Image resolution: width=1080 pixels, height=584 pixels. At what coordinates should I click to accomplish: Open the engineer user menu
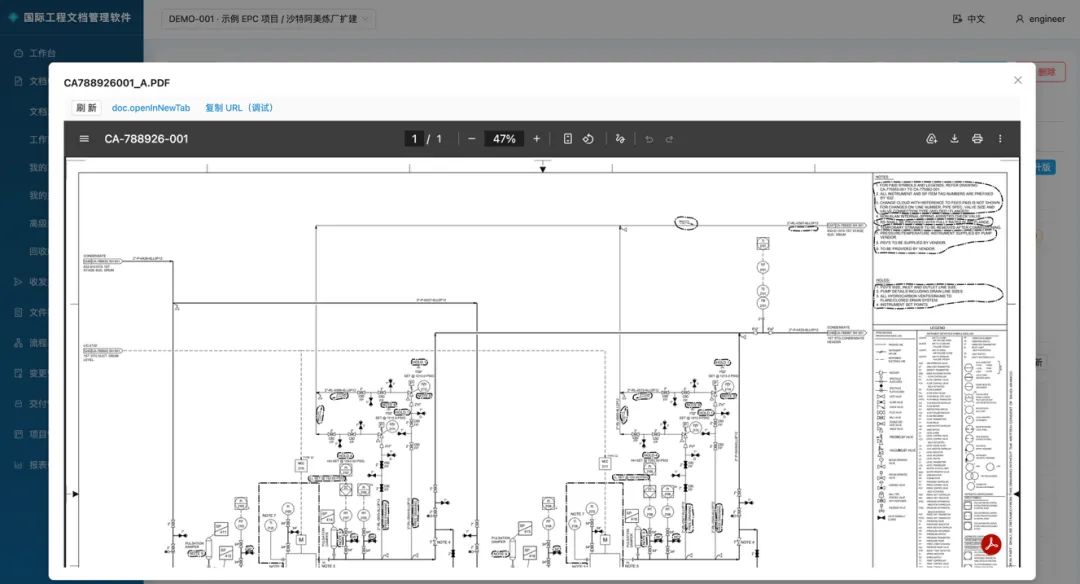coord(1040,19)
